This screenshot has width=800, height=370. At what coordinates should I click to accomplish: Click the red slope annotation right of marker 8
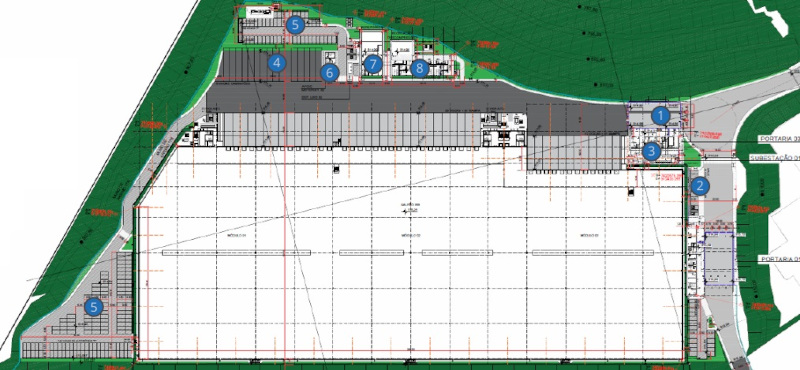[x=488, y=65]
